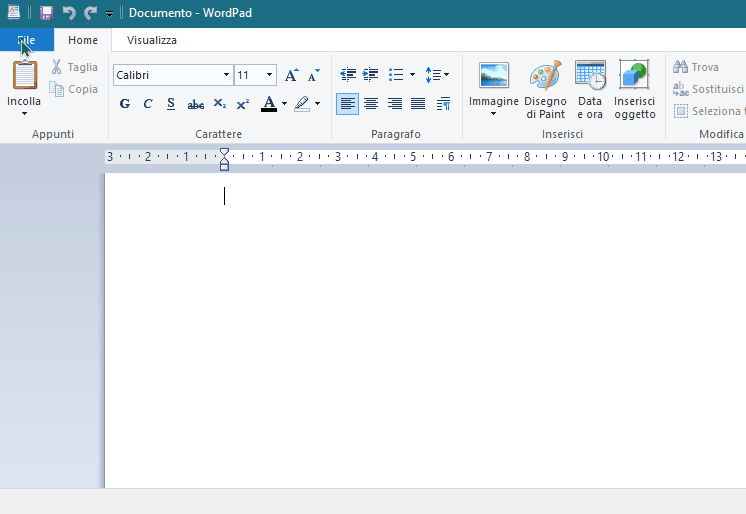The image size is (746, 514).
Task: Open the line spacing dropdown
Action: (437, 75)
